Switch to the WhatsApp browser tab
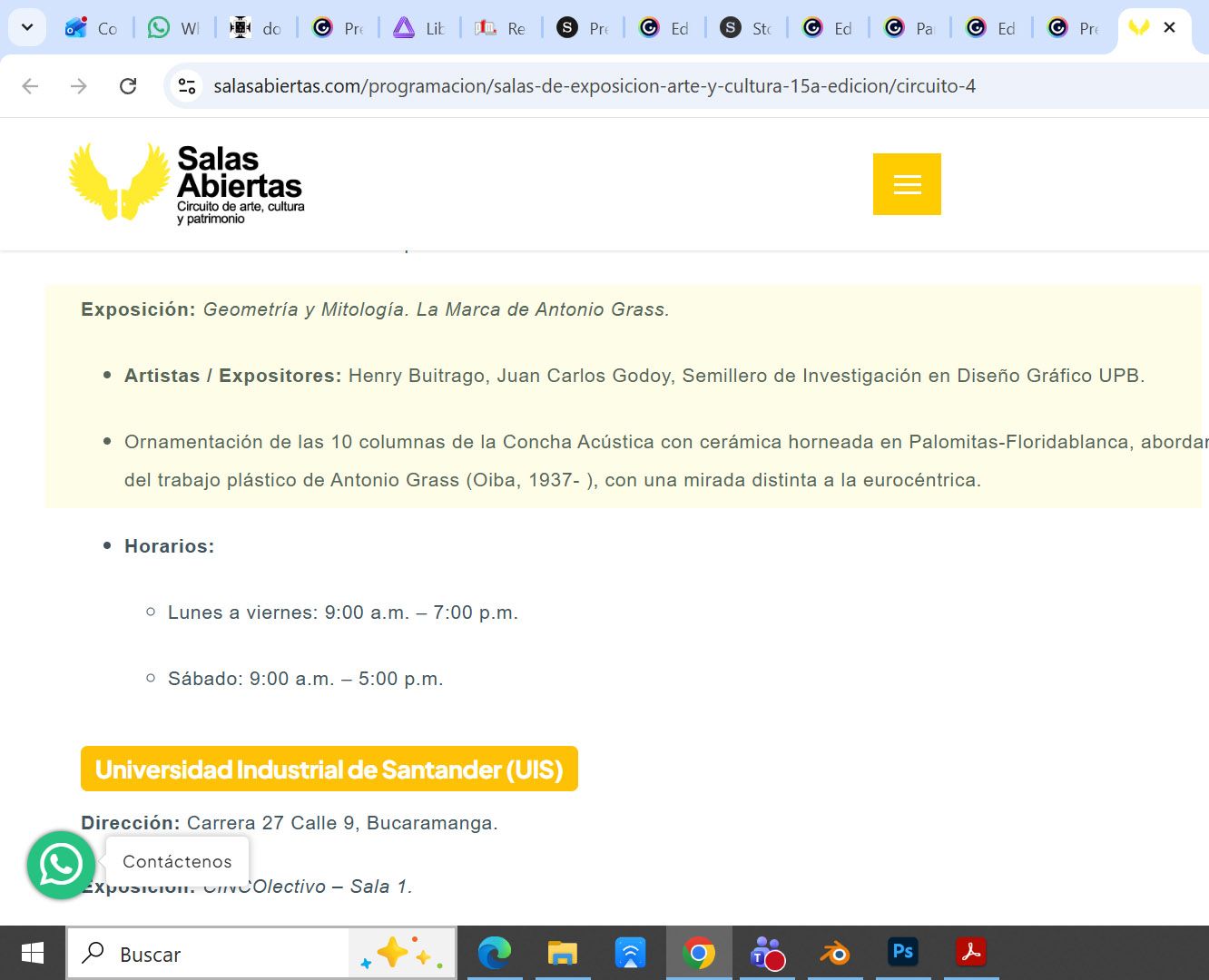The height and width of the screenshot is (980, 1209). pos(173,28)
